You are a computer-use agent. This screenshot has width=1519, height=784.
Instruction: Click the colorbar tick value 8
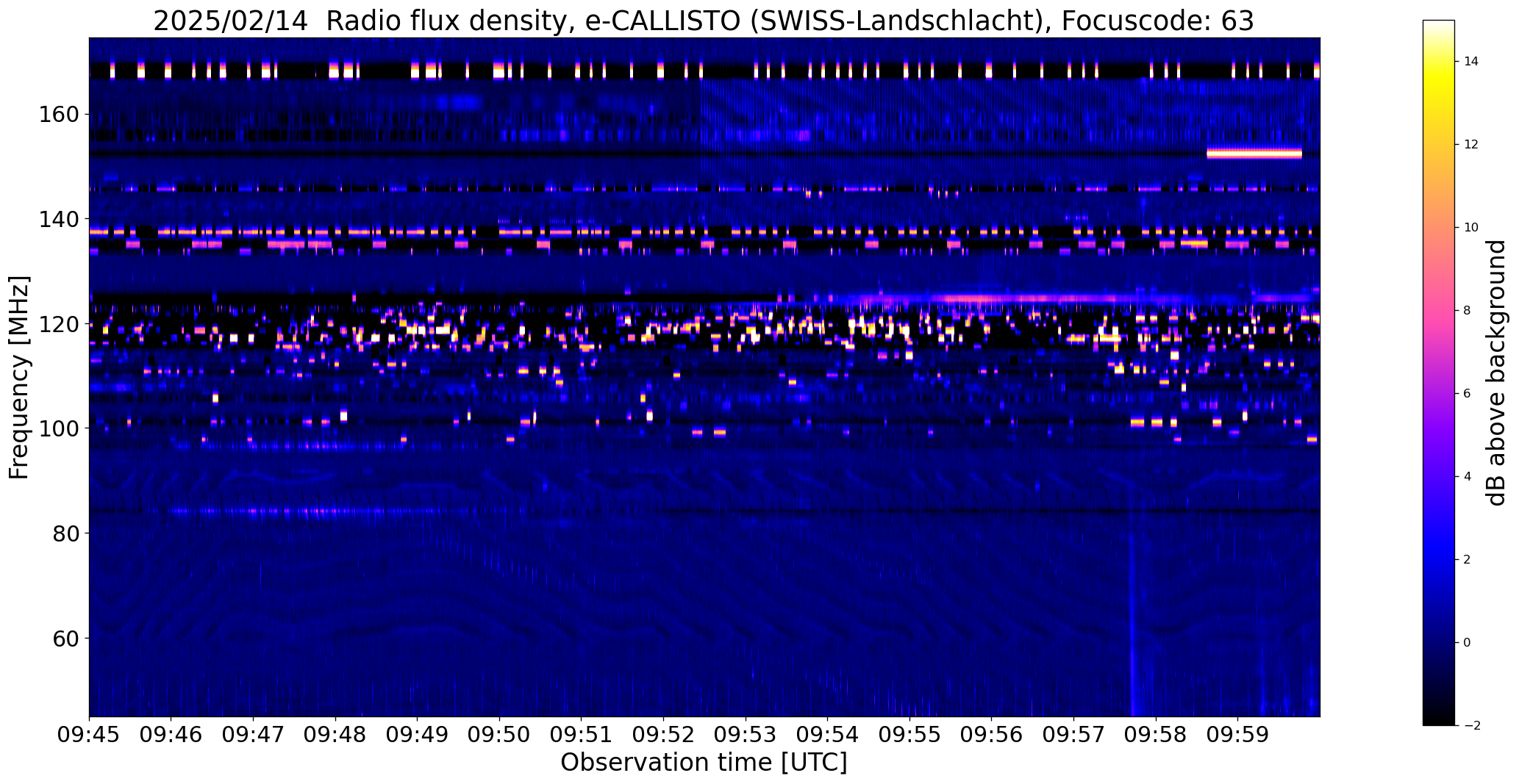point(1468,311)
